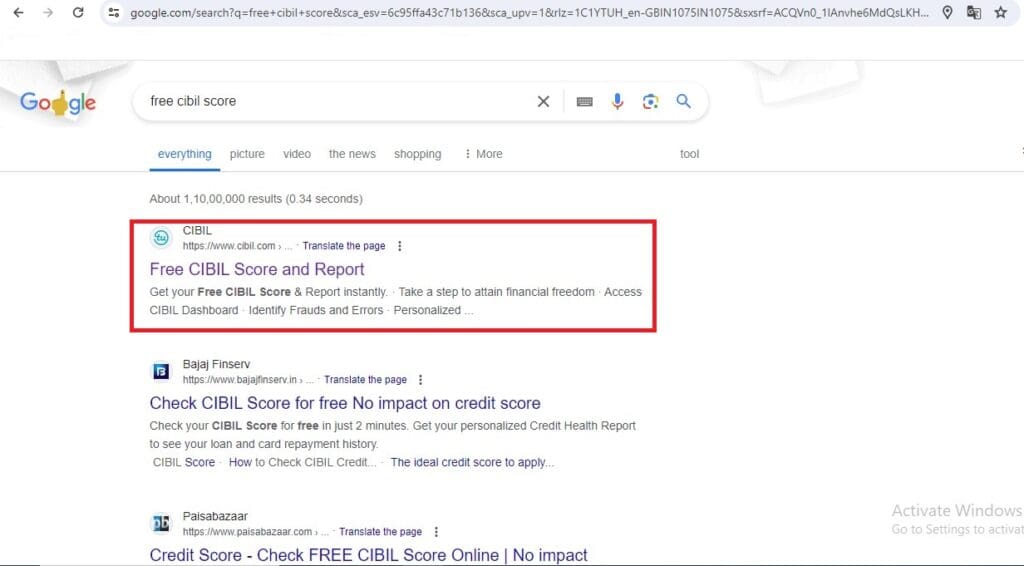Search by image with the lens icon
Viewport: 1024px width, 566px height.
click(650, 101)
